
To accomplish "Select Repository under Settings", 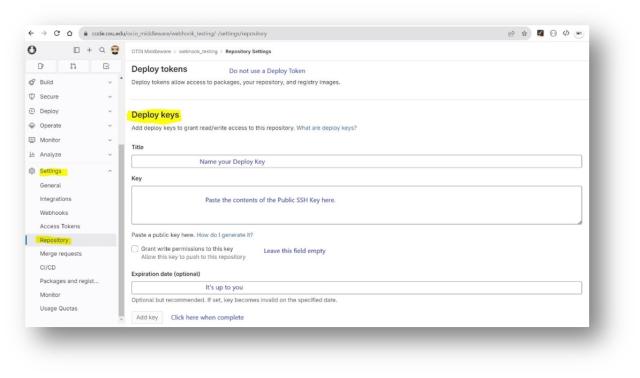I will (54, 240).
